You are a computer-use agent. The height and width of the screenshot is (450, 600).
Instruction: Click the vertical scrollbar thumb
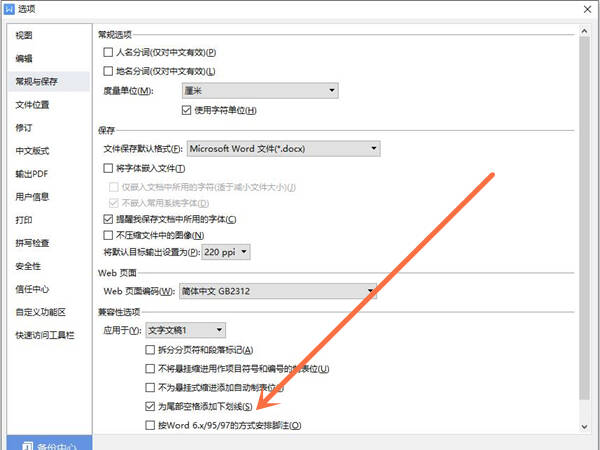tap(584, 218)
